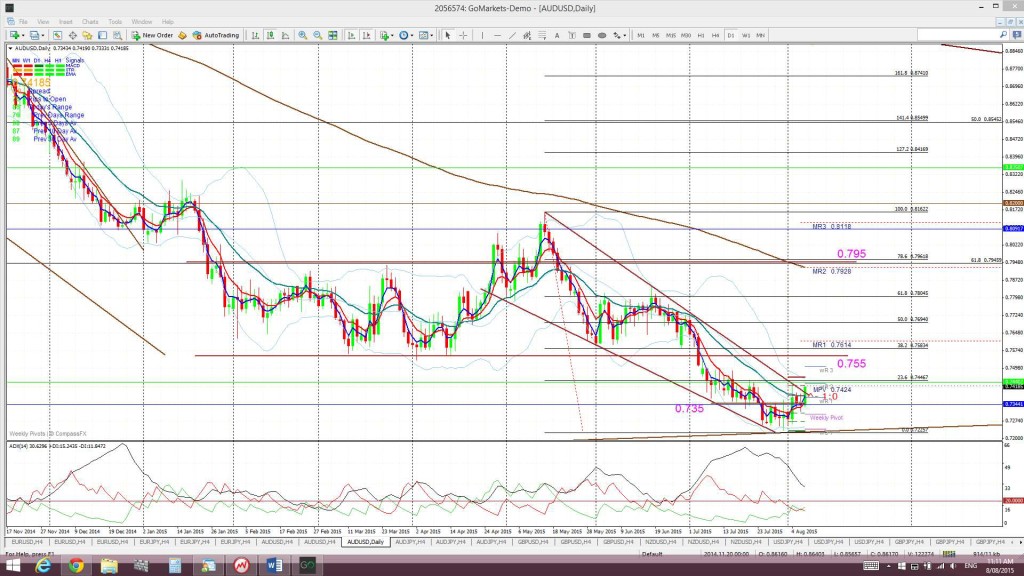Click the tile windows grid icon
This screenshot has height=576, width=1024.
pos(332,35)
